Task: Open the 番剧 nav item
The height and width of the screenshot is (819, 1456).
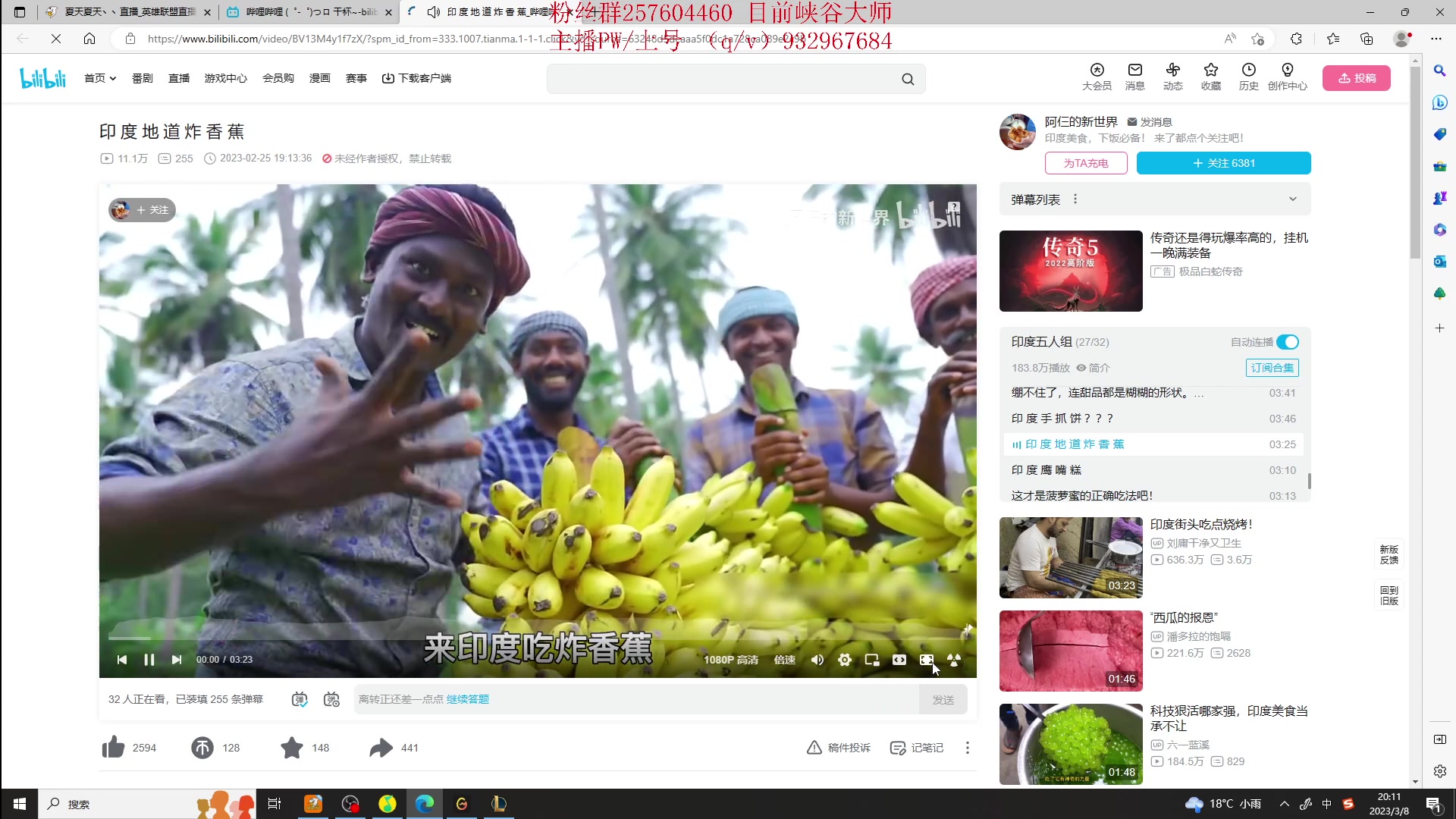Action: tap(143, 78)
